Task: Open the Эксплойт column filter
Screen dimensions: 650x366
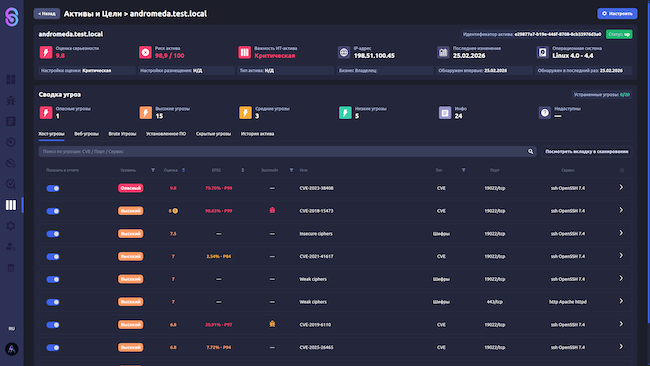Action: (x=291, y=170)
